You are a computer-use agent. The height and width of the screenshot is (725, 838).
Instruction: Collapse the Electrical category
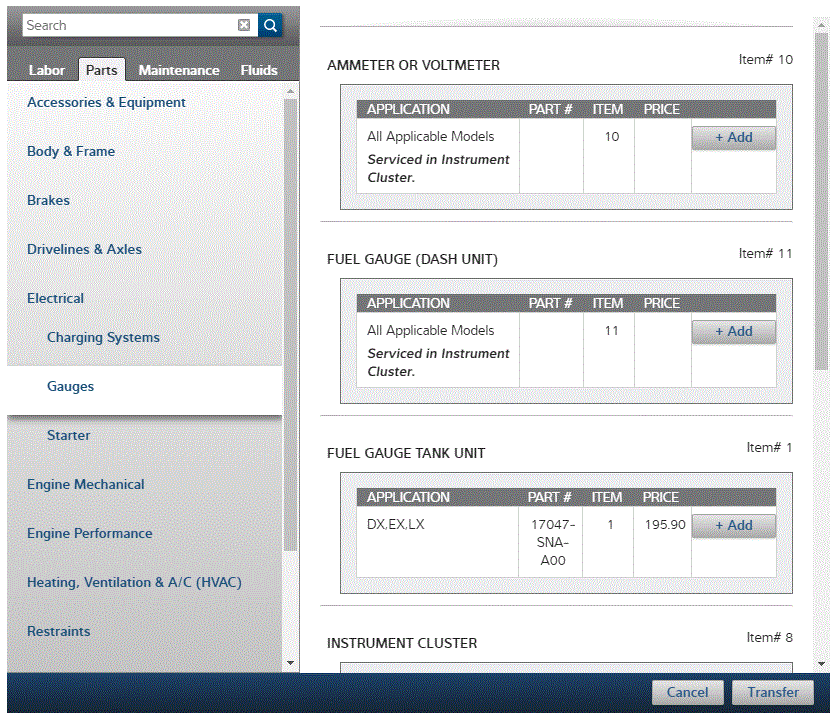(x=55, y=298)
